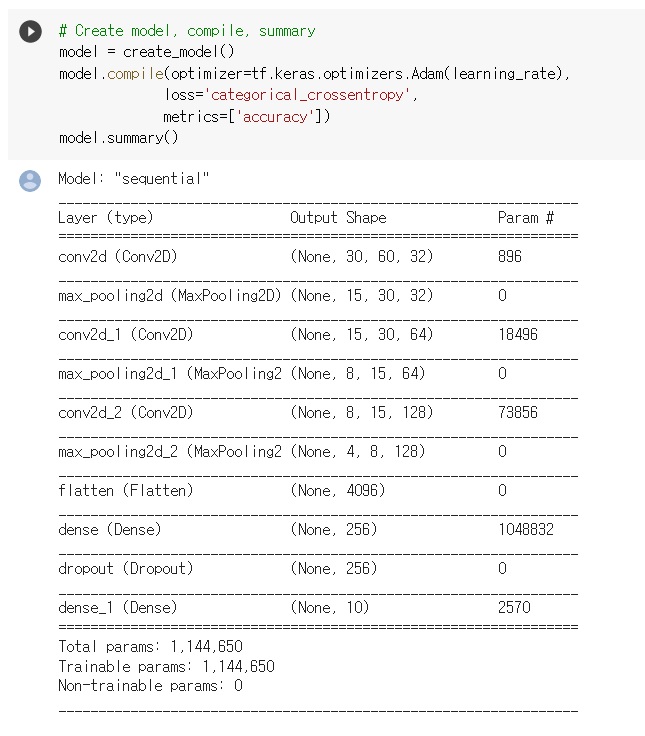Click the output avatar icon
This screenshot has height=736, width=645.
point(30,181)
